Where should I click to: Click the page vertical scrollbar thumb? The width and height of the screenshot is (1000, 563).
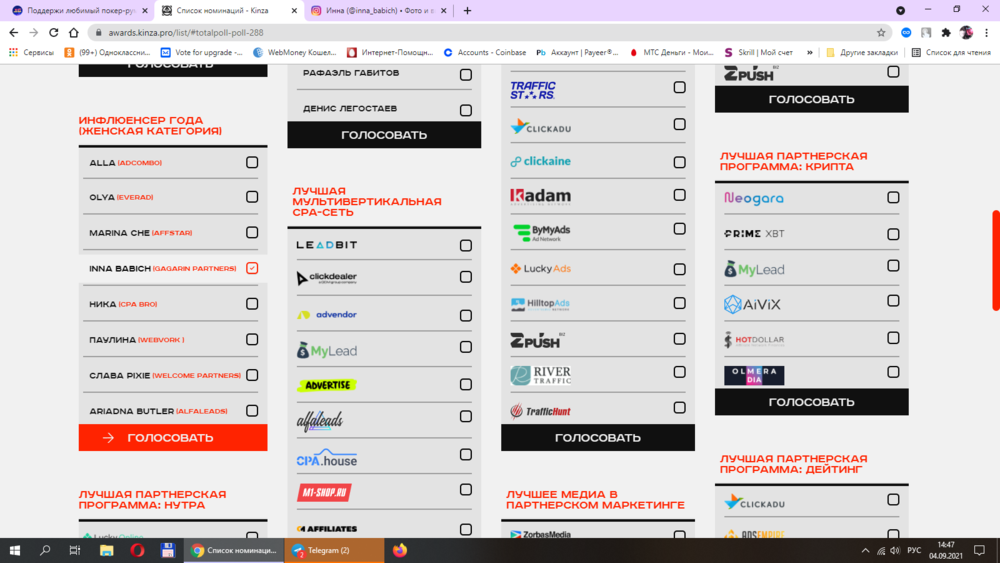[996, 260]
